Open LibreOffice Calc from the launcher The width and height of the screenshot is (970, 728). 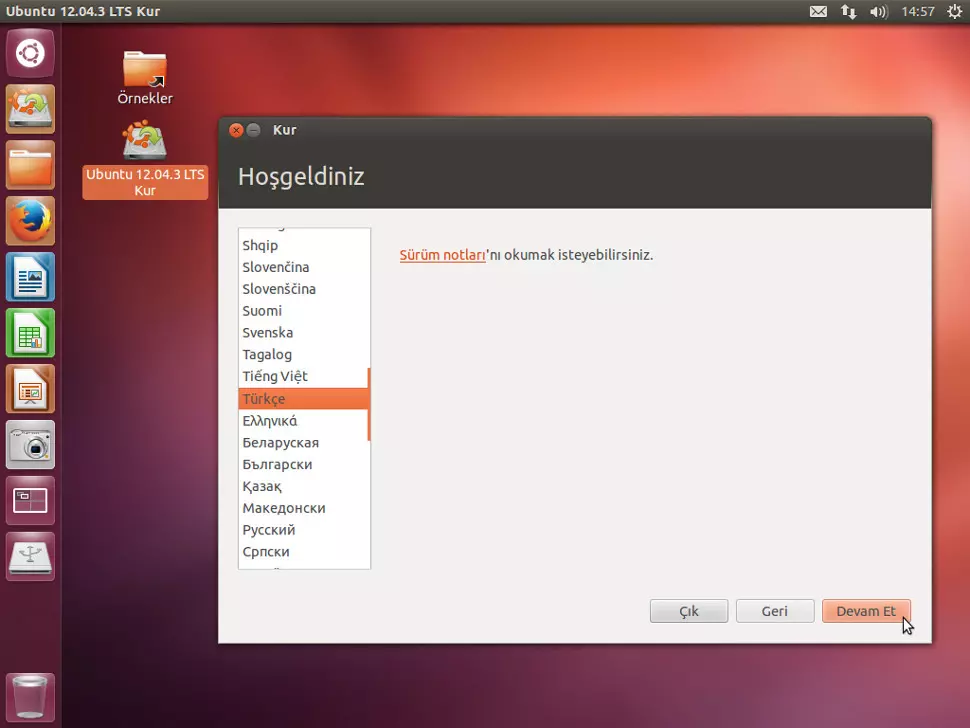coord(30,333)
